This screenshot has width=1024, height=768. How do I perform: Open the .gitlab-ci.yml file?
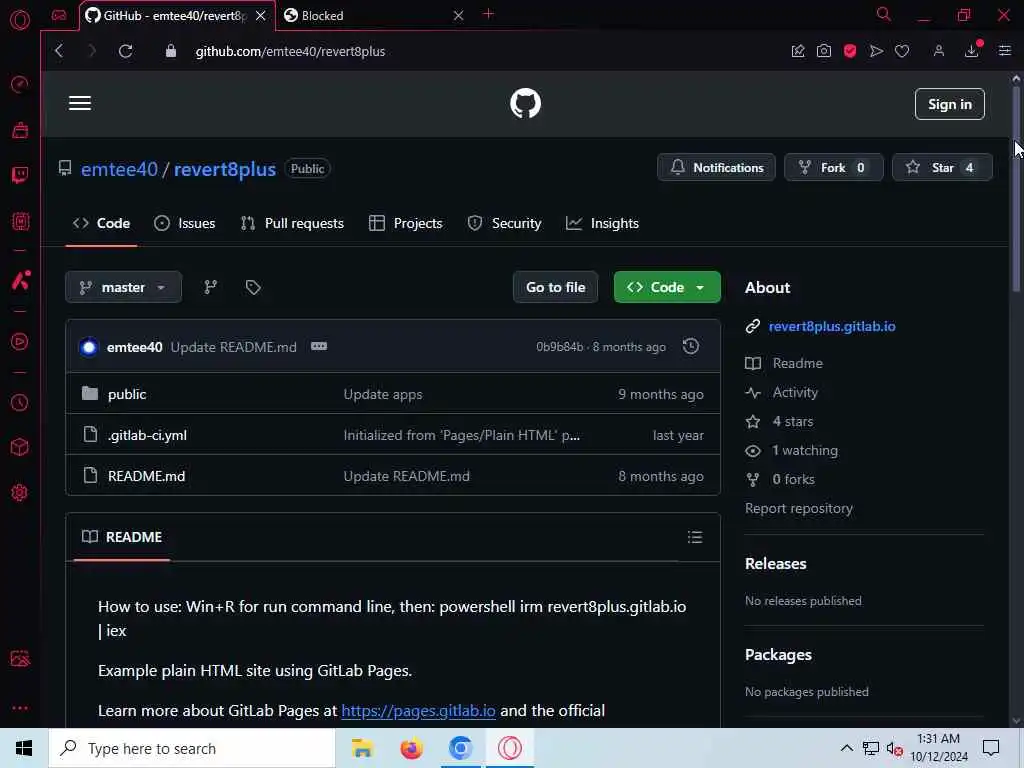(147, 435)
